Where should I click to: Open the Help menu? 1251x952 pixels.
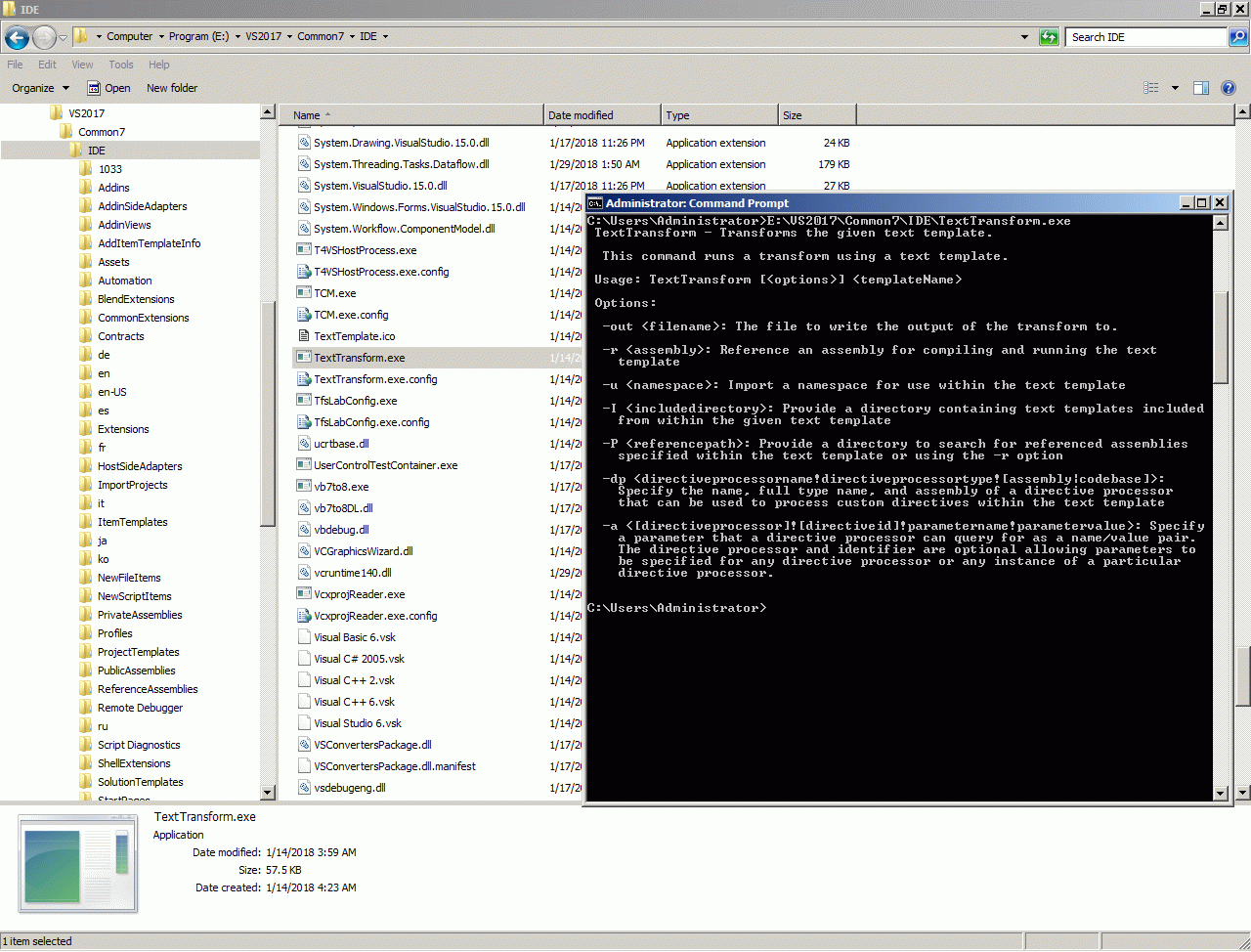click(159, 65)
